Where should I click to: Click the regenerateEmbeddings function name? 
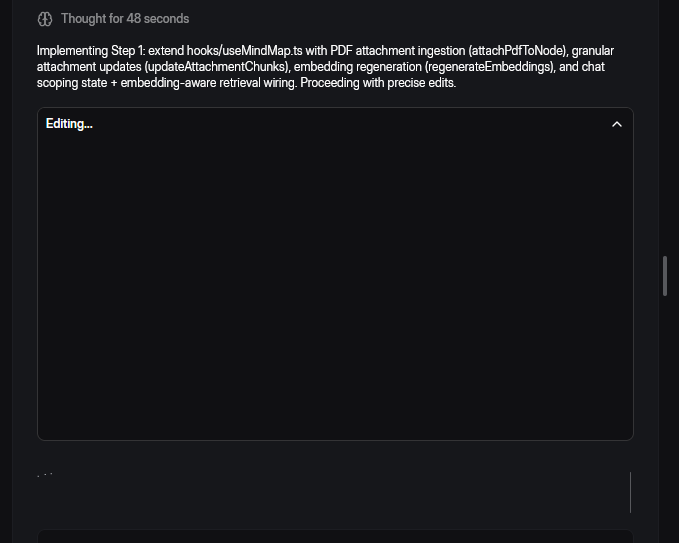point(488,67)
